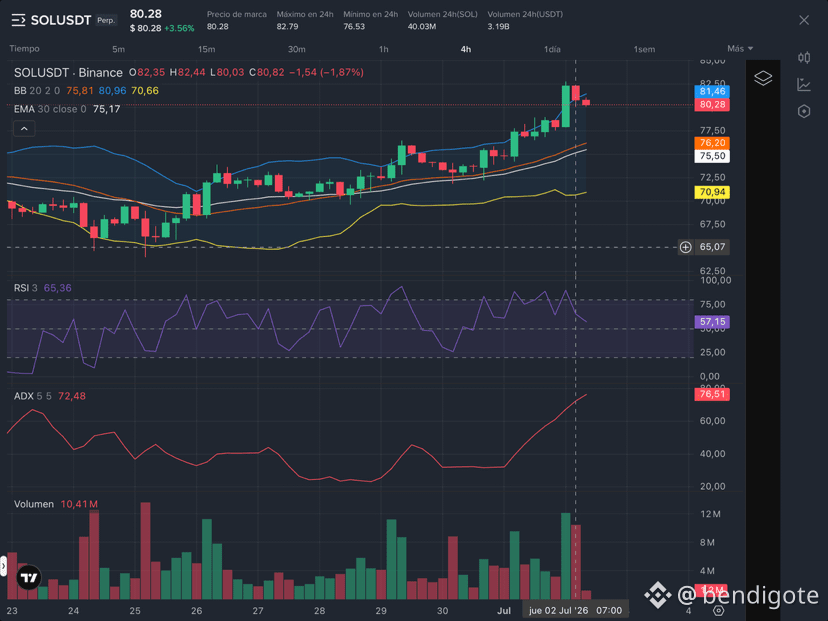
Task: Open the TradingView logo badge
Action: point(29,578)
